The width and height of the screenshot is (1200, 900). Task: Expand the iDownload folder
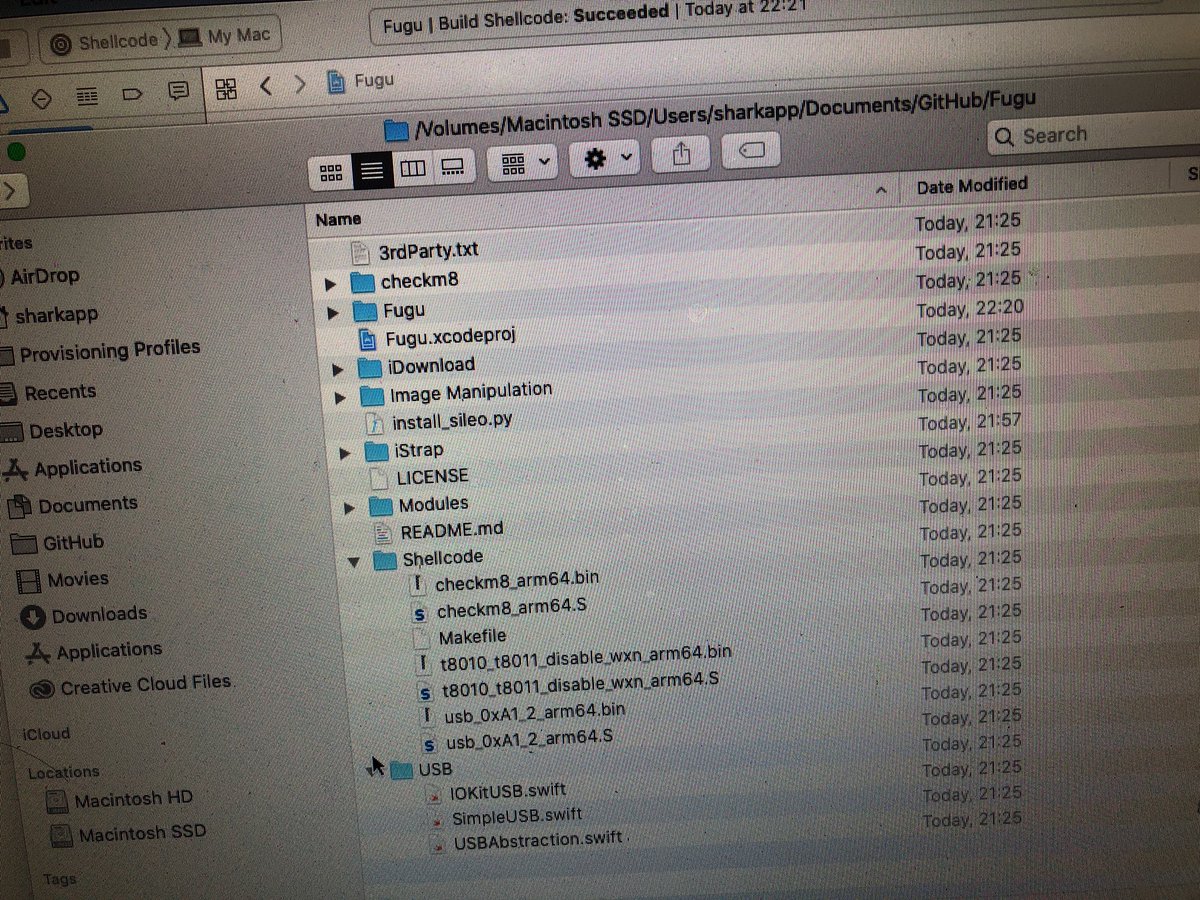point(339,369)
